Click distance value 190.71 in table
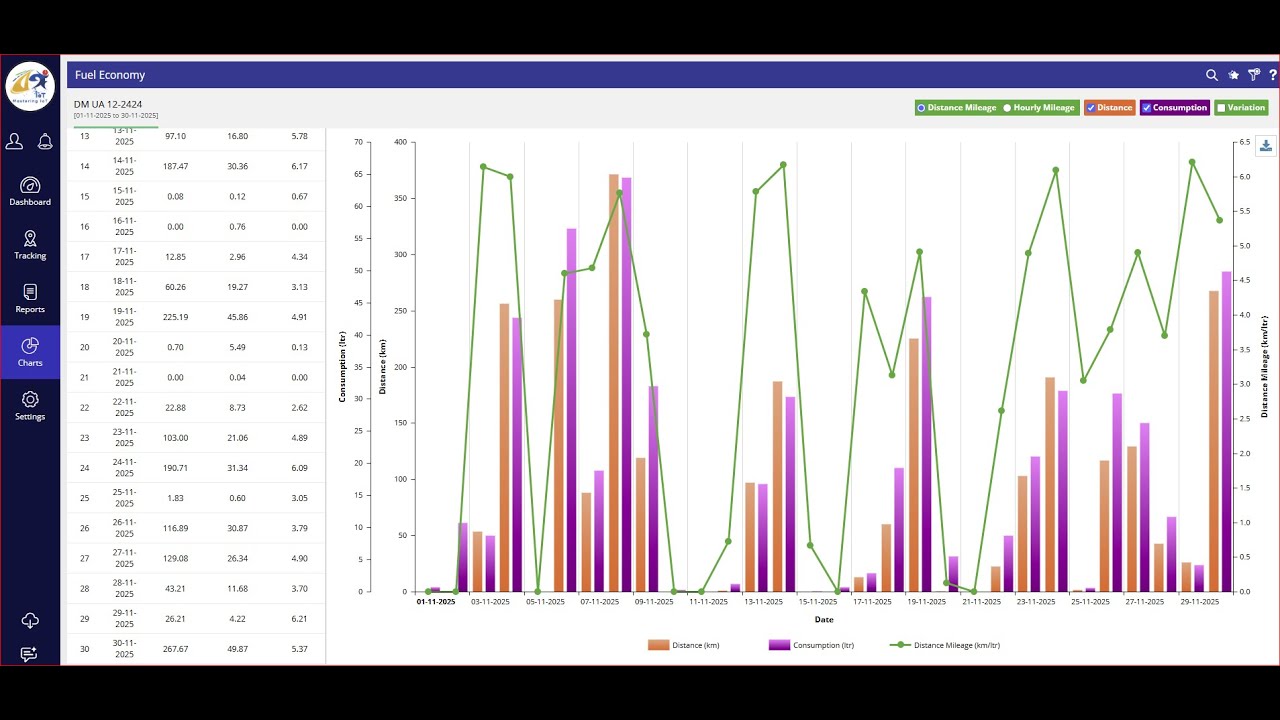The width and height of the screenshot is (1280, 720). [176, 468]
